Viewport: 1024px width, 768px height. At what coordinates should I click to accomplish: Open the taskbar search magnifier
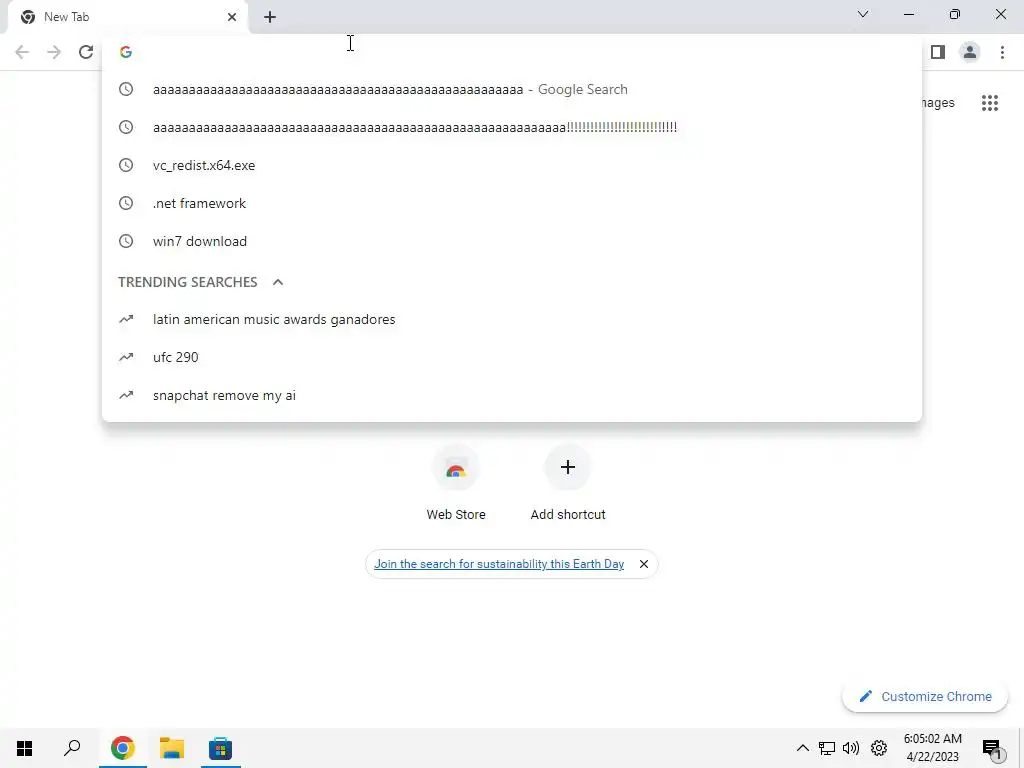72,748
